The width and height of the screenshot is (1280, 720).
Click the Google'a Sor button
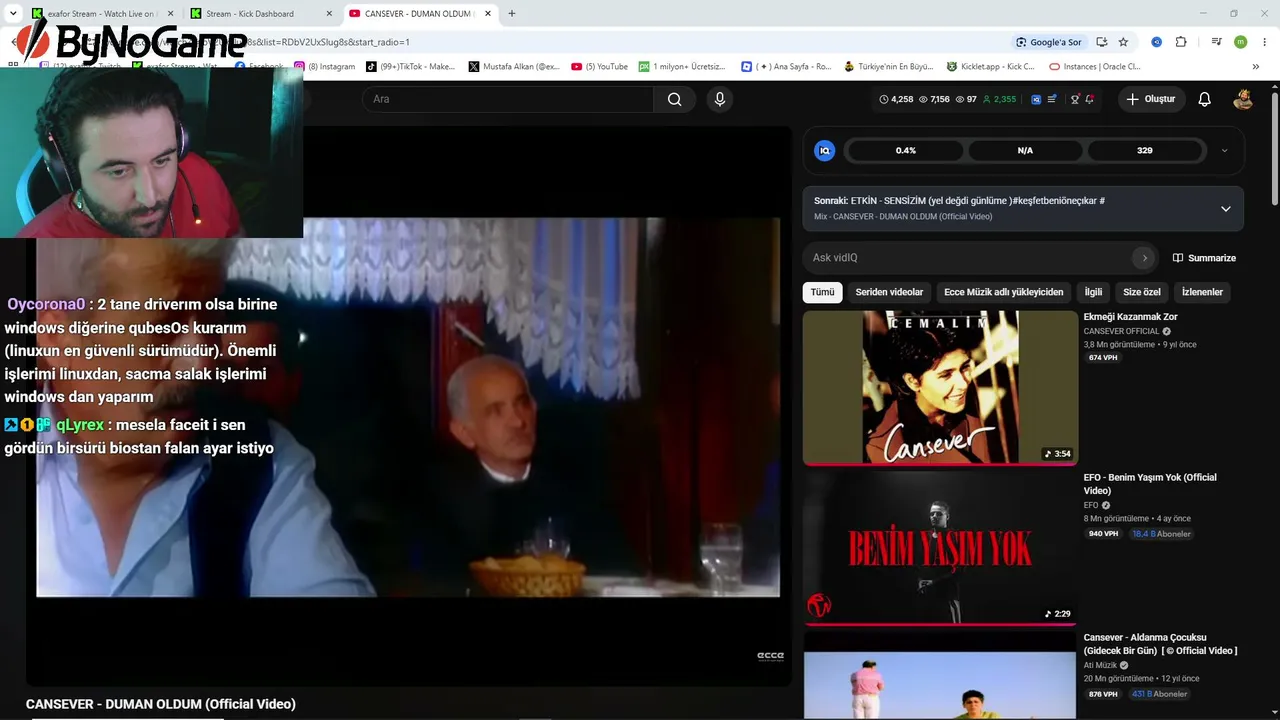[1048, 42]
